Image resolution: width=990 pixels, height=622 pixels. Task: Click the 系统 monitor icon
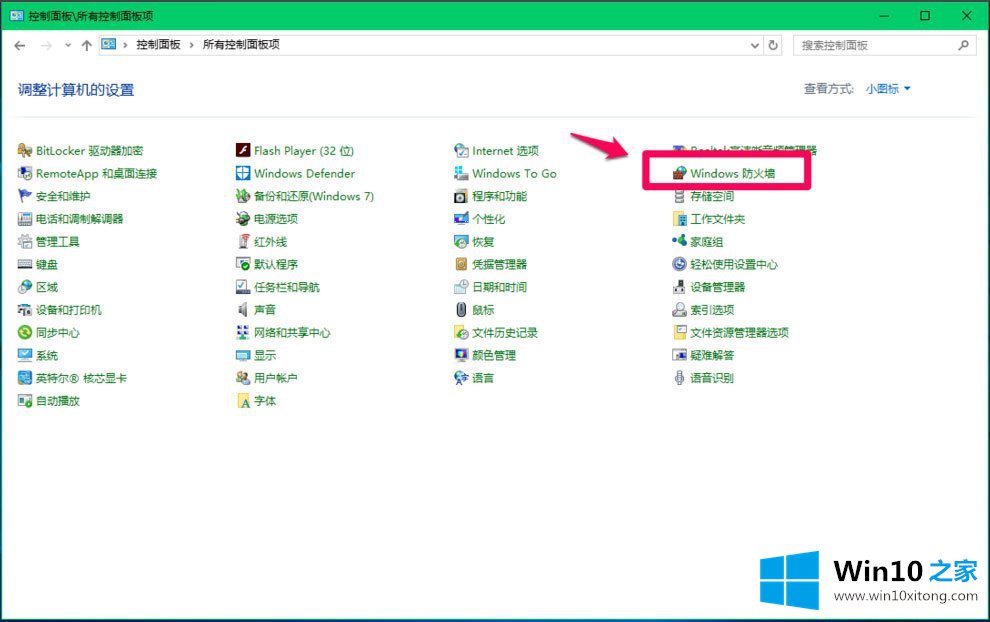(25, 355)
